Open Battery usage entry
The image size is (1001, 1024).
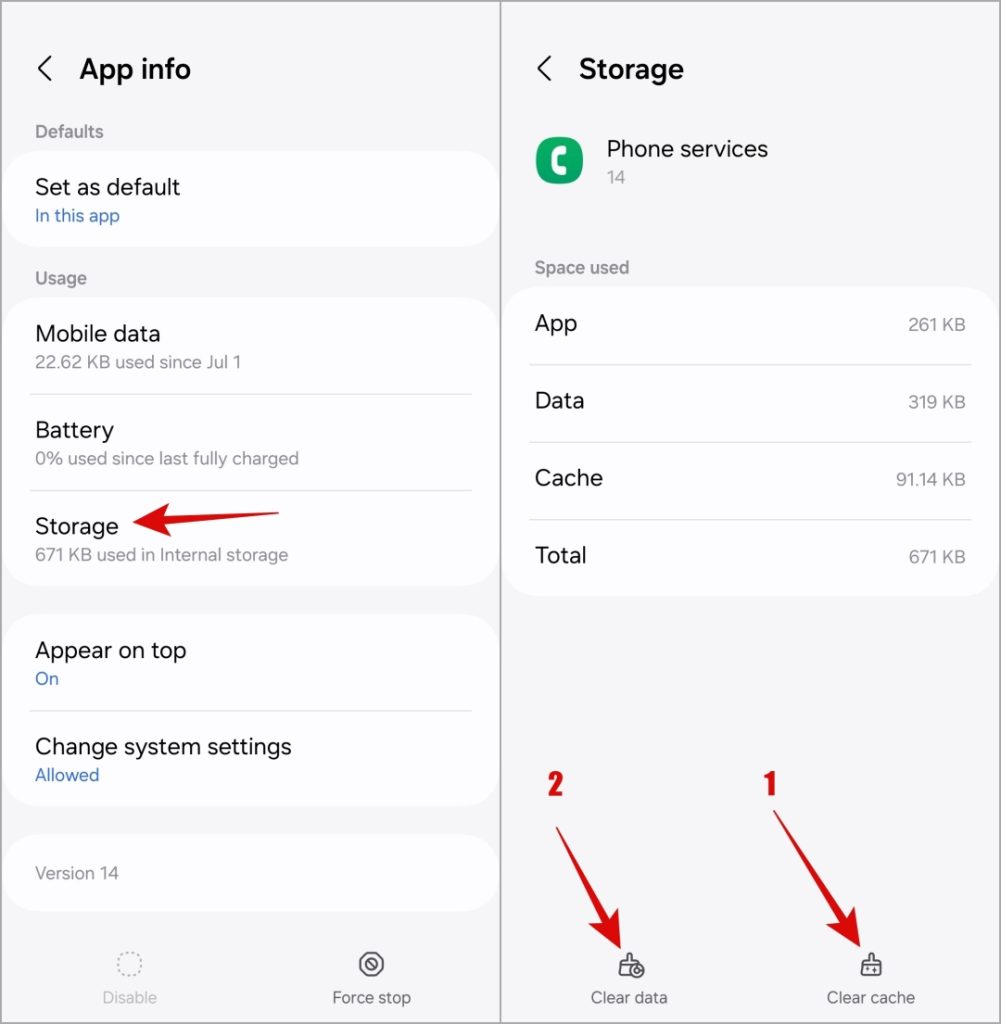pos(251,443)
